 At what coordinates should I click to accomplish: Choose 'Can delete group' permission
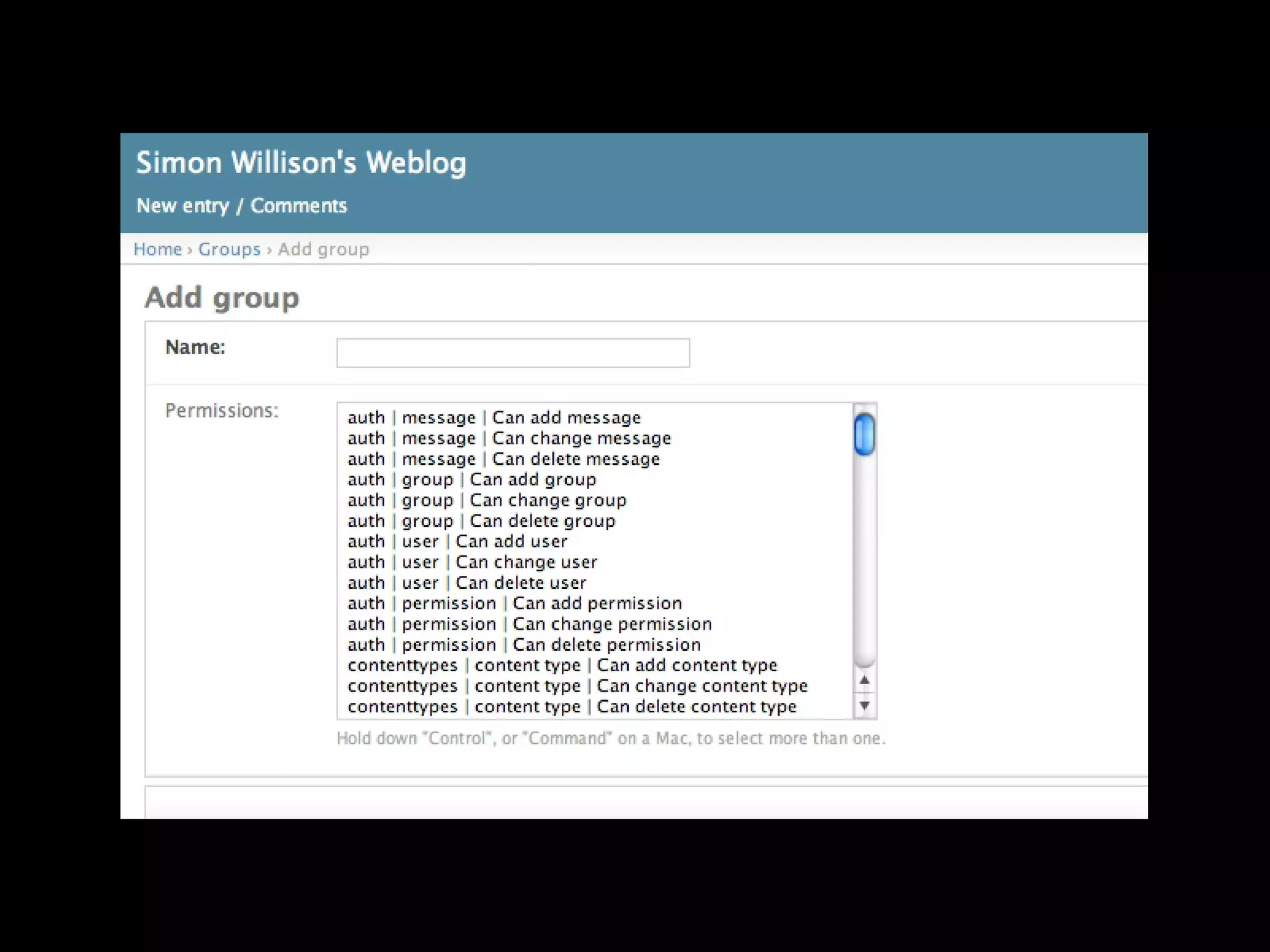pos(481,521)
